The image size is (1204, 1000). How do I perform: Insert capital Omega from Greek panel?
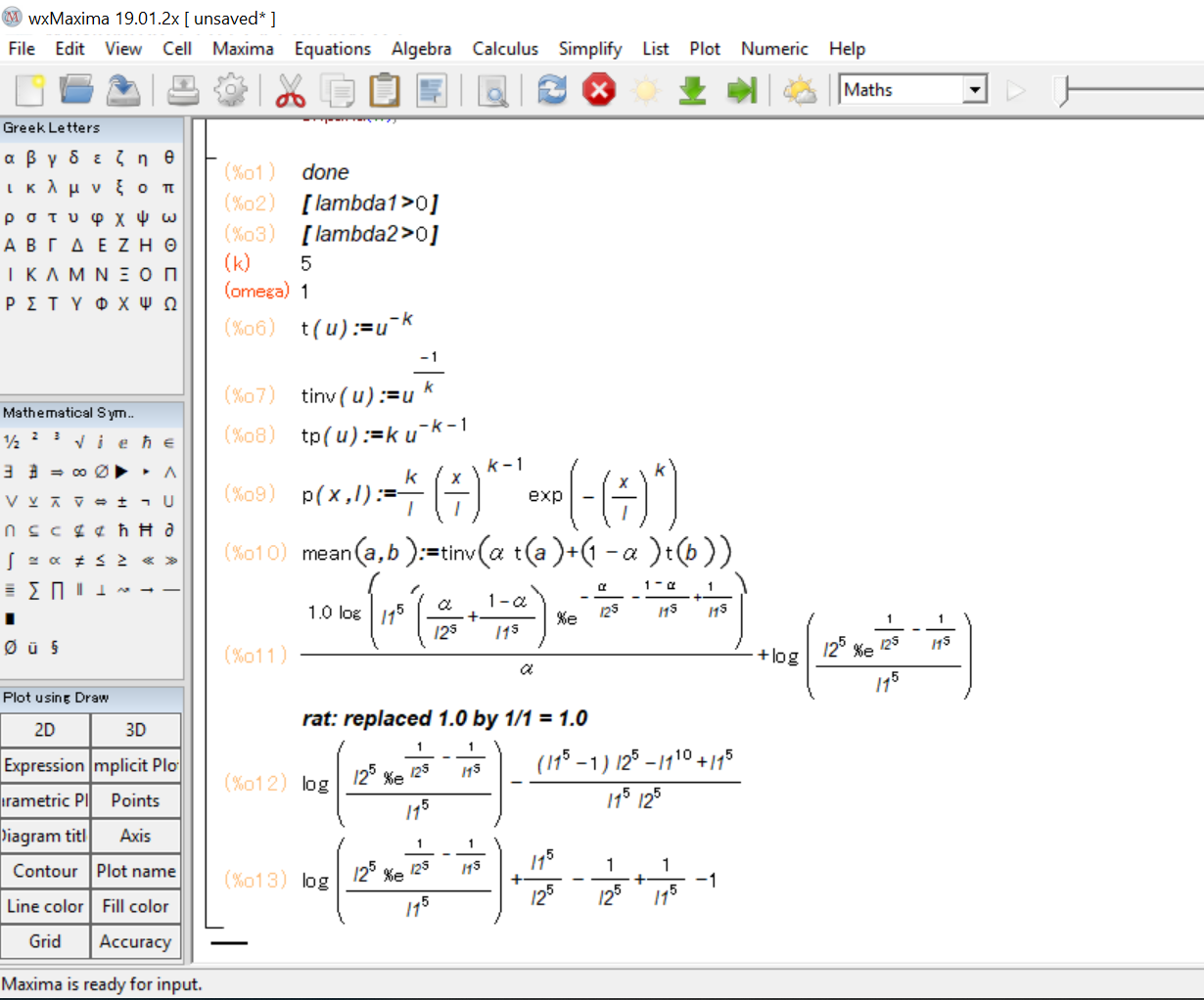point(170,303)
